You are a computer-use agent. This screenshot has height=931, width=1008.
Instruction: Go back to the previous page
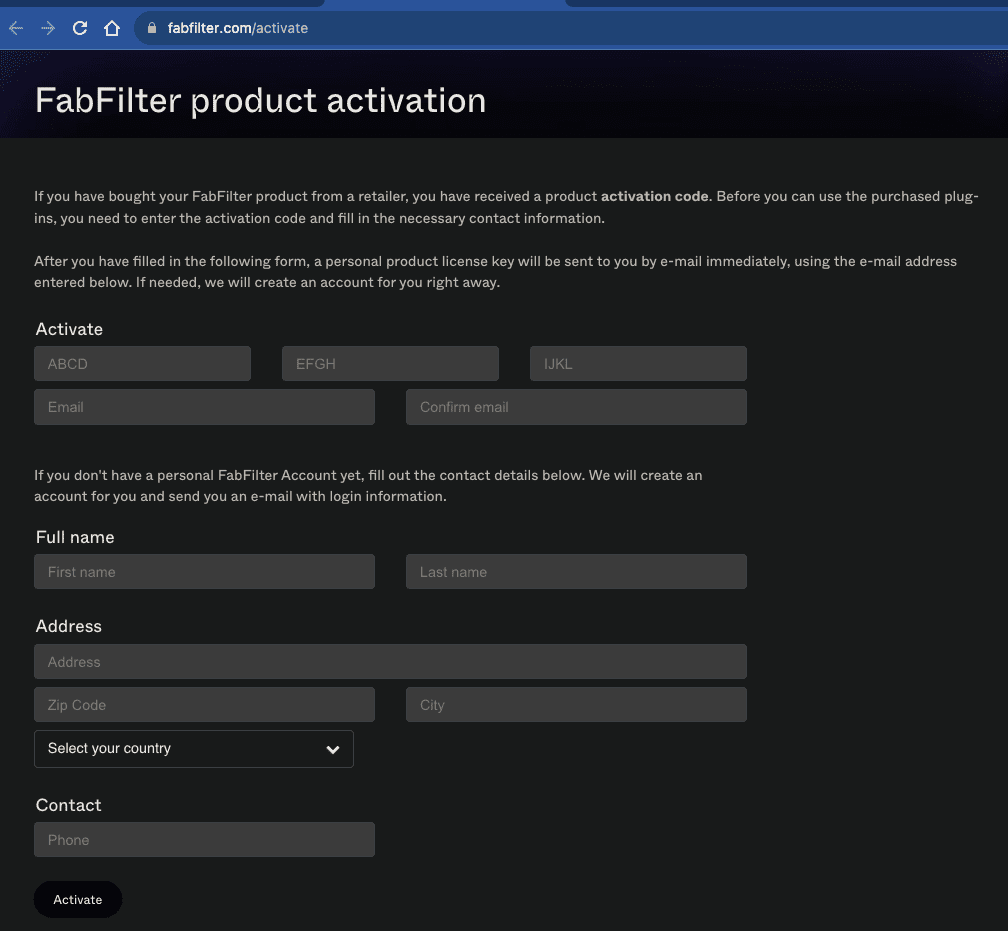(x=16, y=28)
